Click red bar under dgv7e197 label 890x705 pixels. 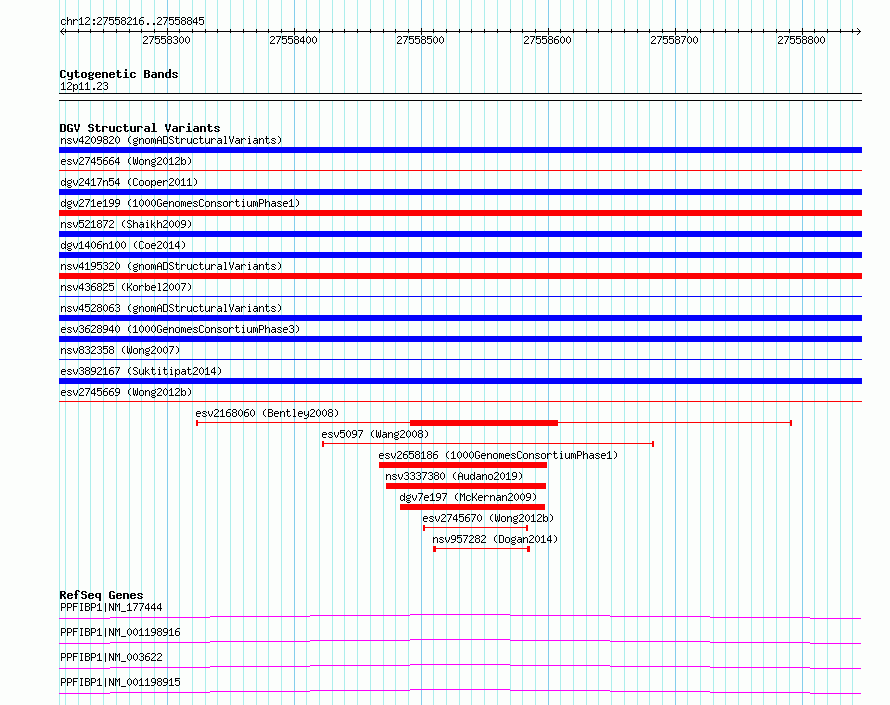tap(472, 507)
